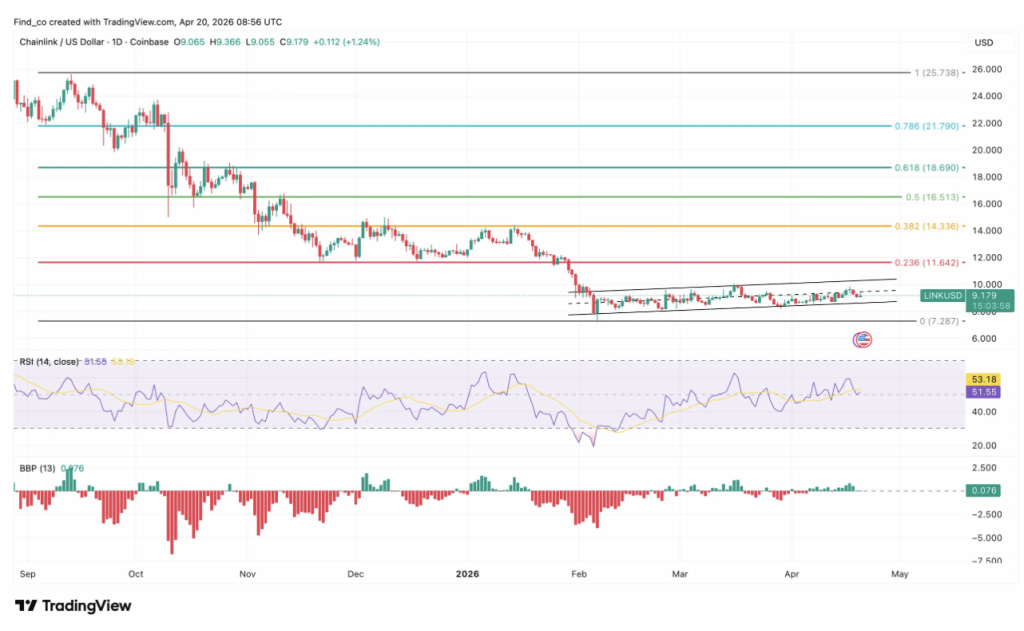
Task: Click the 0.786 (21.790) Fibonacci level label
Action: pos(929,126)
